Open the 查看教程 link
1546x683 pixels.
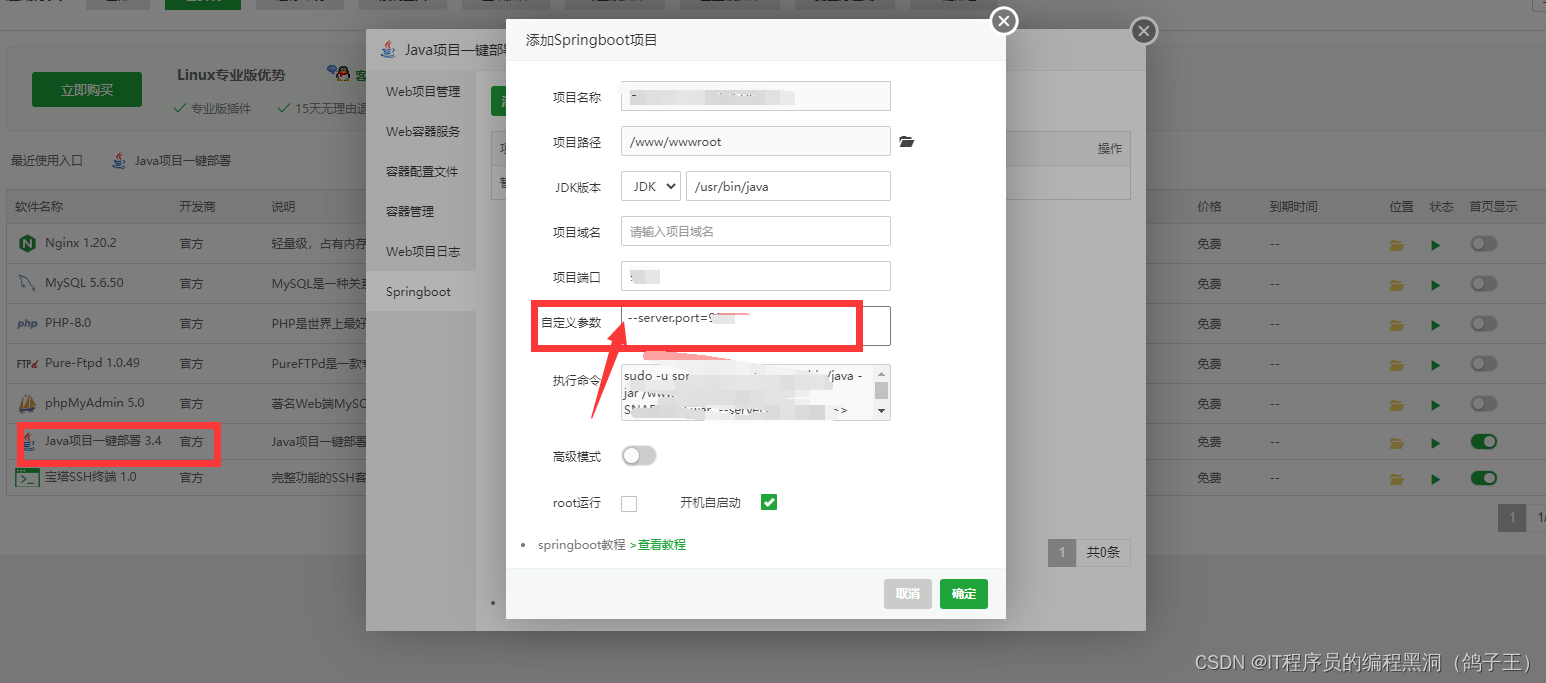coord(662,545)
